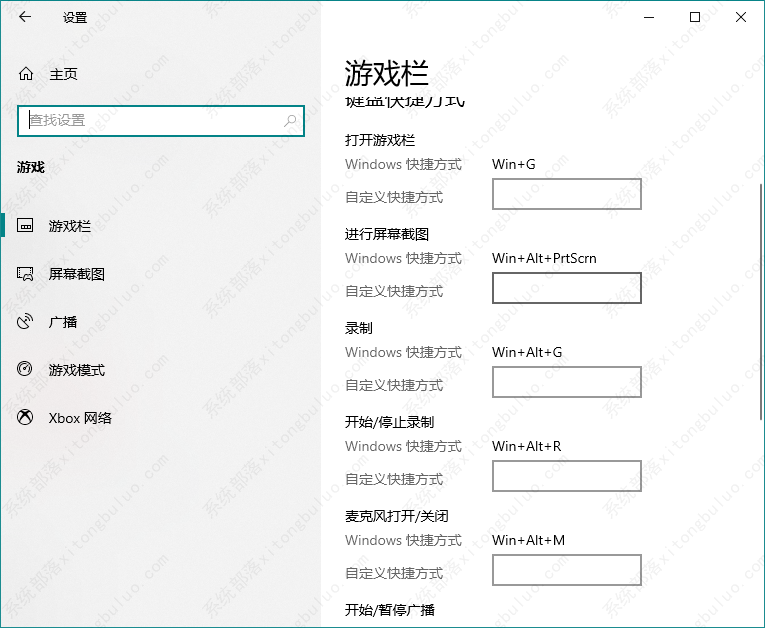This screenshot has width=765, height=628.
Task: Click custom shortcut box for 开始/停止录制
Action: [x=566, y=477]
